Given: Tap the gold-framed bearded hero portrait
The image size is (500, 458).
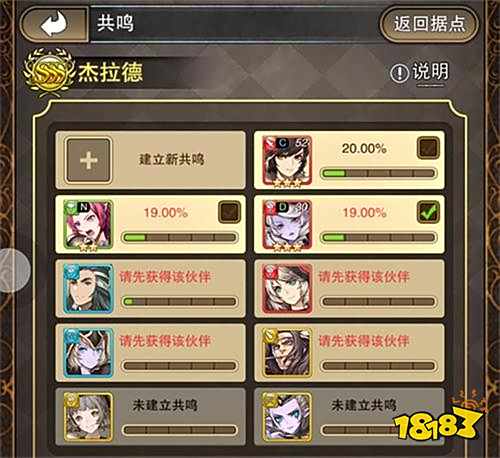Looking at the screenshot, I should click(x=287, y=353).
